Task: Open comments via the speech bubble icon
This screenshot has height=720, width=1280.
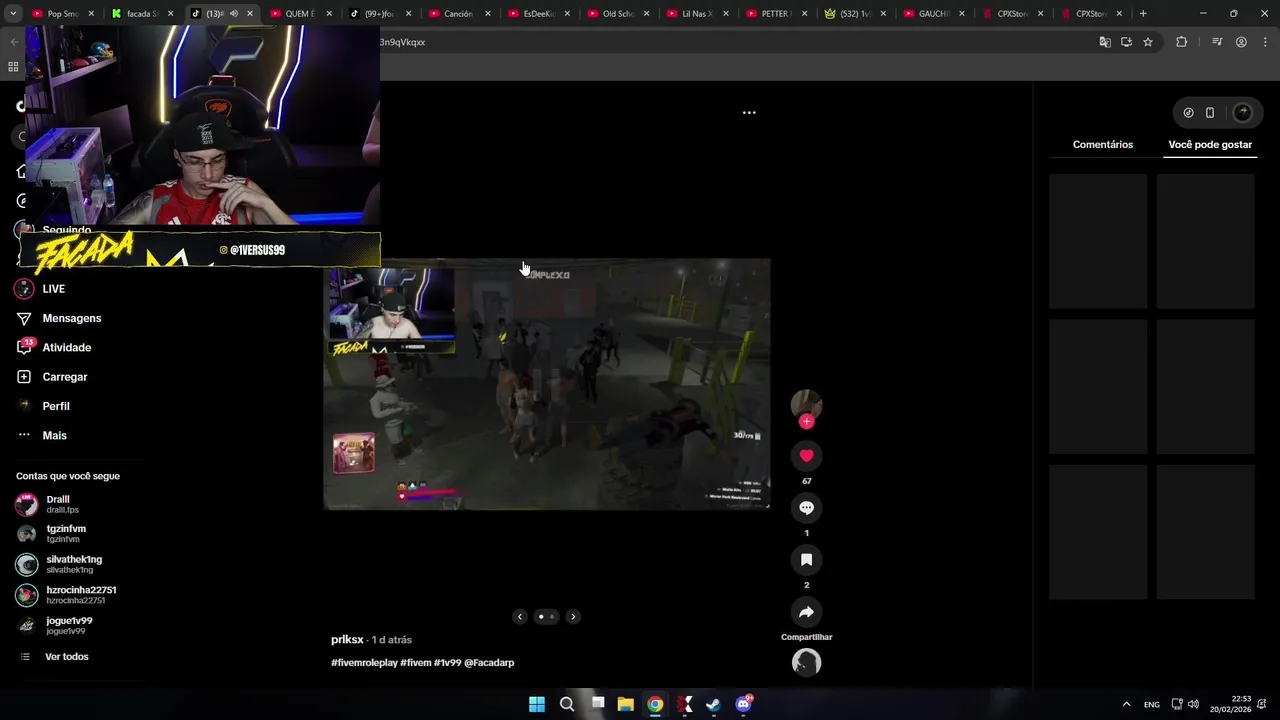Action: [806, 508]
